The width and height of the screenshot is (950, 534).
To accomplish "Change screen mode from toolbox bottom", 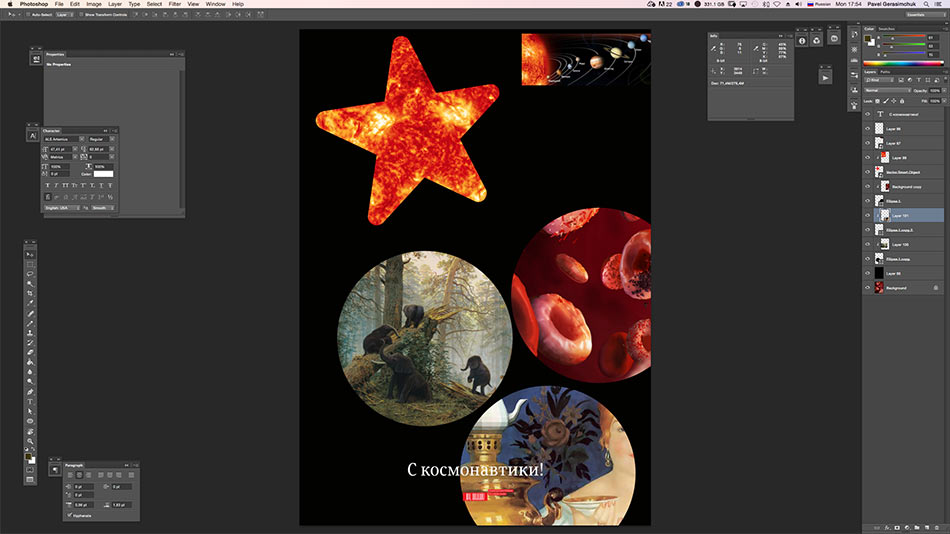I will coord(30,479).
